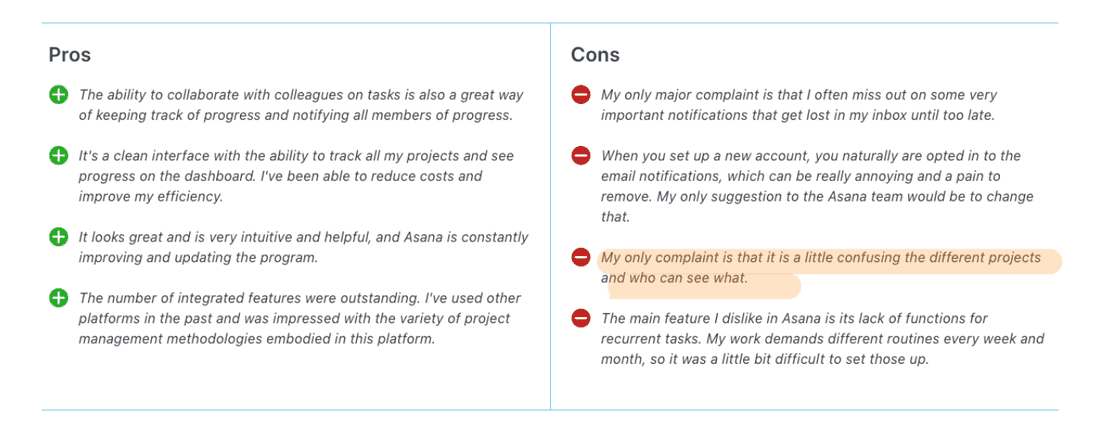Viewport: 1100px width, 424px height.
Task: Click the red minus icon beside the highlighted complaint
Action: tap(580, 258)
